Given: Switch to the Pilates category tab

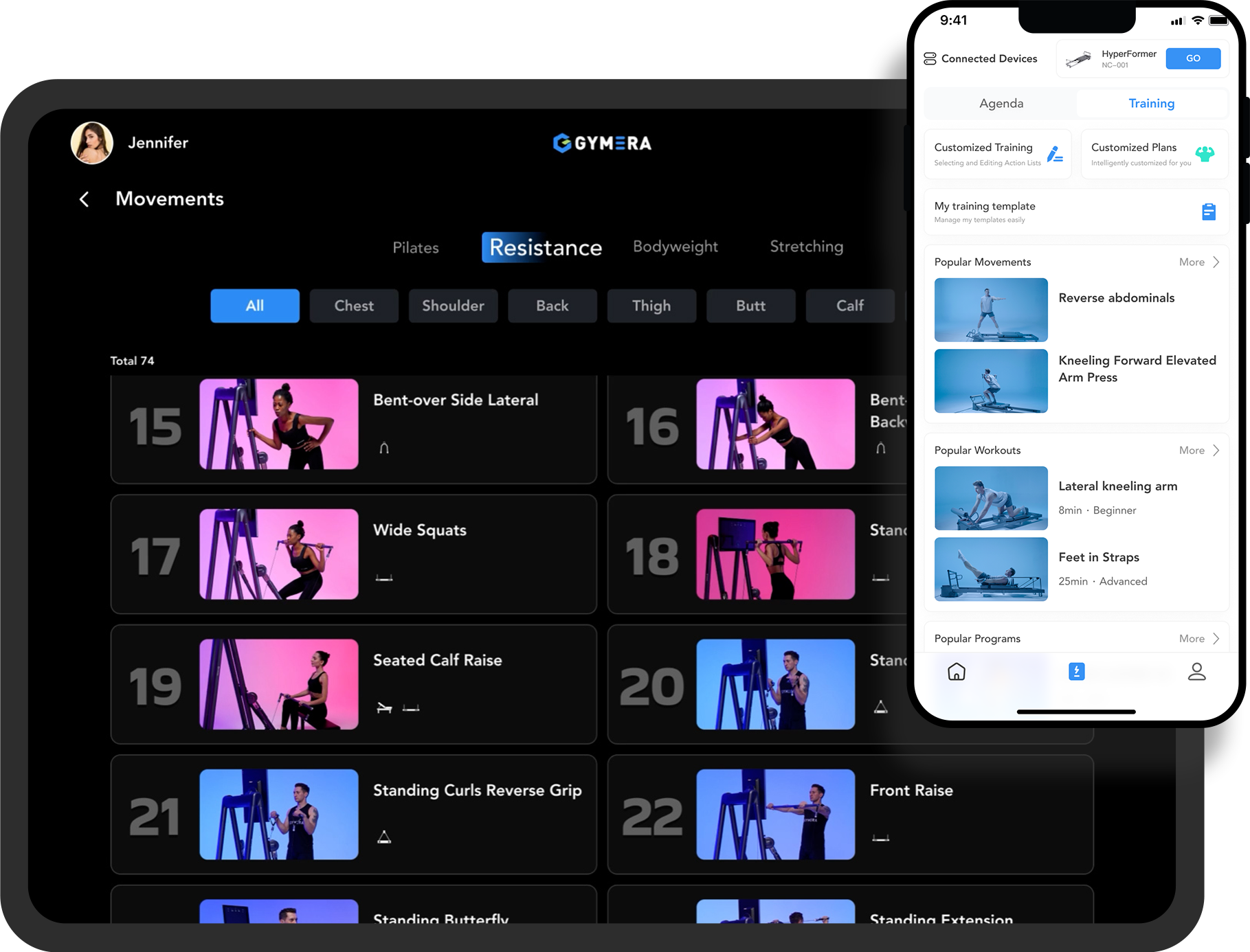Looking at the screenshot, I should (x=416, y=248).
